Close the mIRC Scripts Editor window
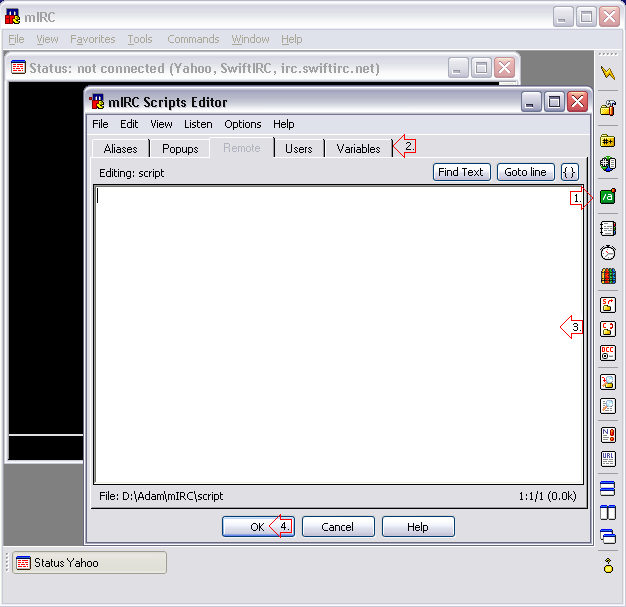This screenshot has height=607, width=626. click(578, 102)
